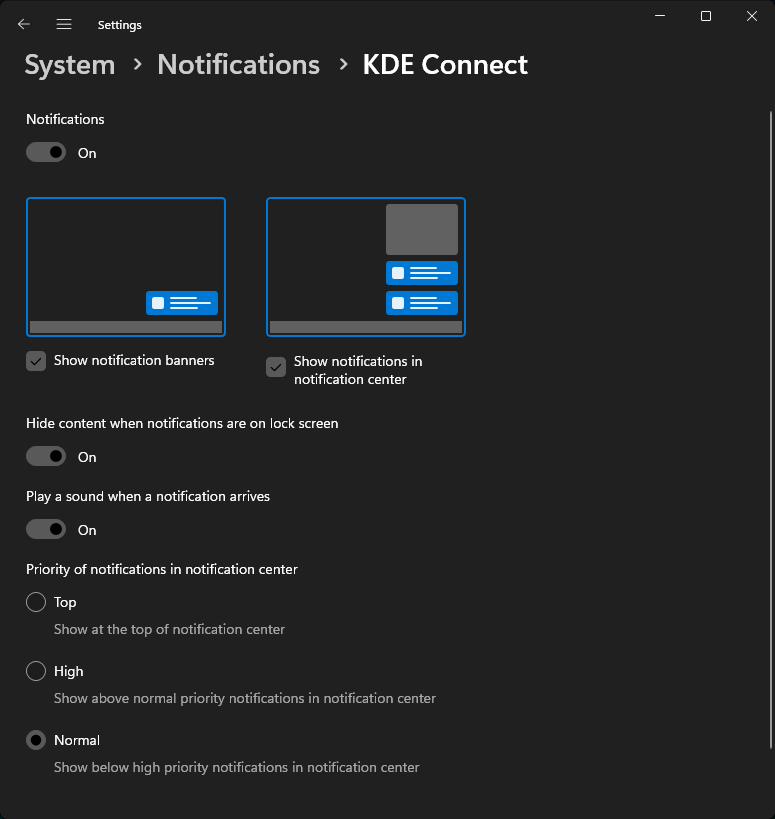Viewport: 775px width, 819px height.
Task: Toggle Hide content on lock screen switch
Action: point(46,457)
